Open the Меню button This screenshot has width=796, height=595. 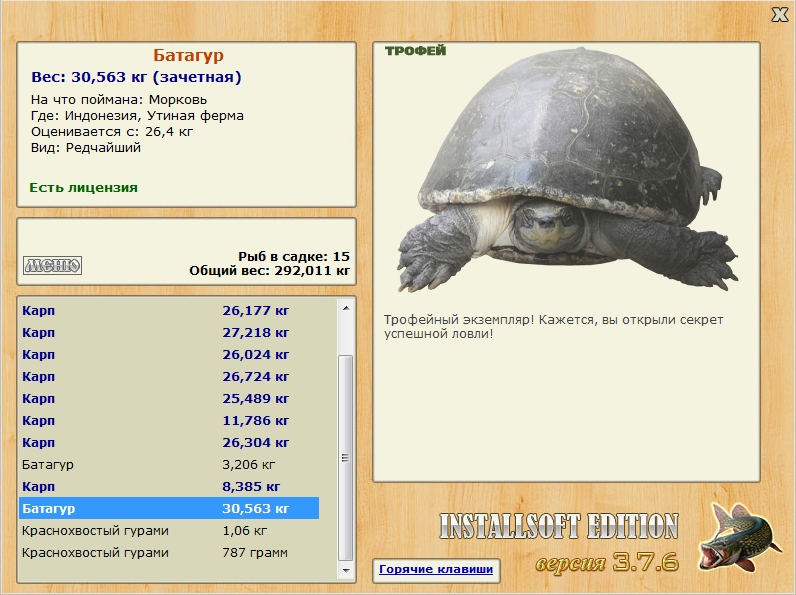(x=52, y=265)
